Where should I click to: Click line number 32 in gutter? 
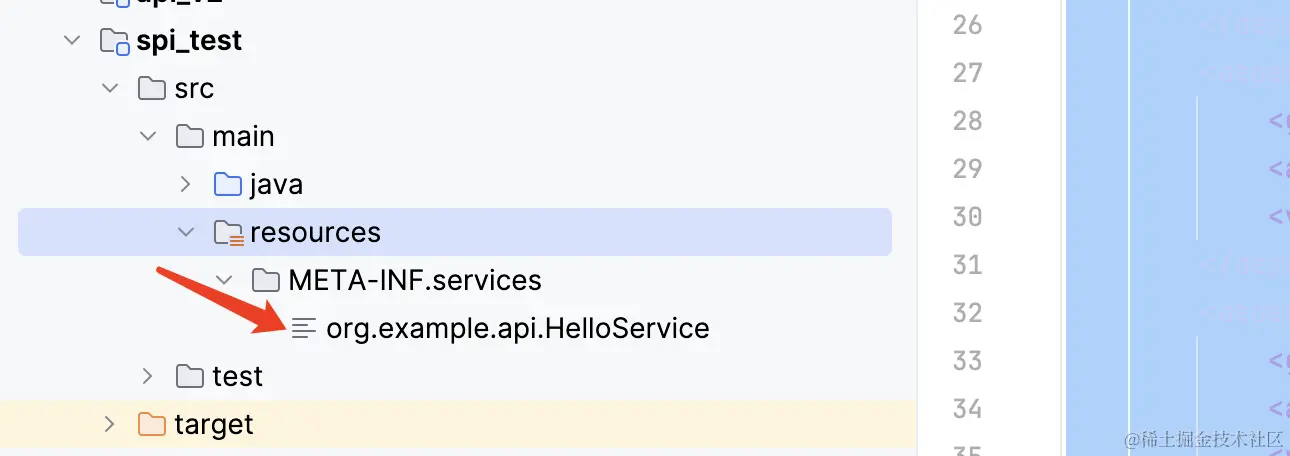967,313
